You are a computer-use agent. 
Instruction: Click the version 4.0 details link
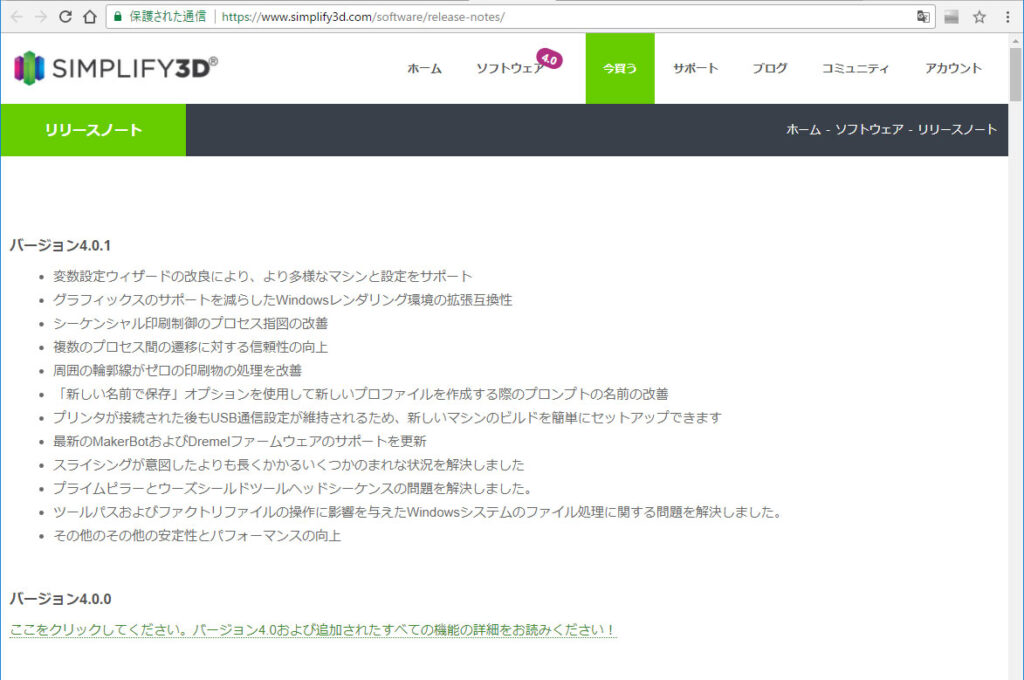[x=313, y=630]
